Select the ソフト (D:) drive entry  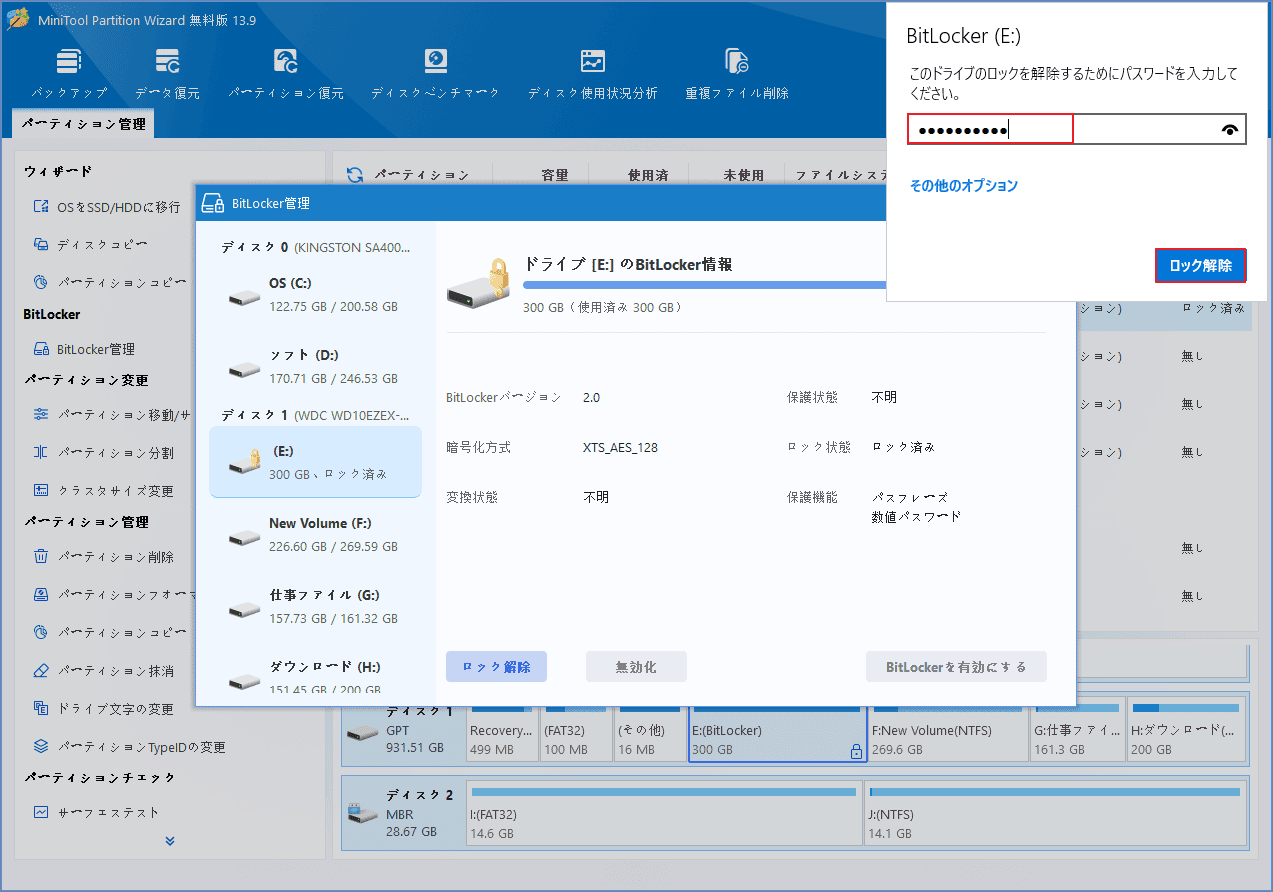(x=316, y=366)
